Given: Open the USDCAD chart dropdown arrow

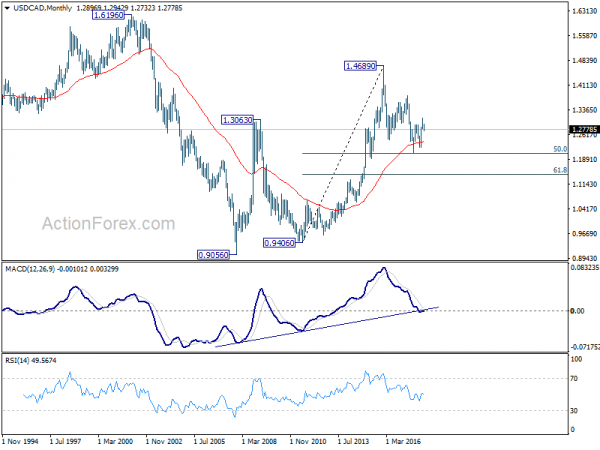Looking at the screenshot, I should click(7, 8).
